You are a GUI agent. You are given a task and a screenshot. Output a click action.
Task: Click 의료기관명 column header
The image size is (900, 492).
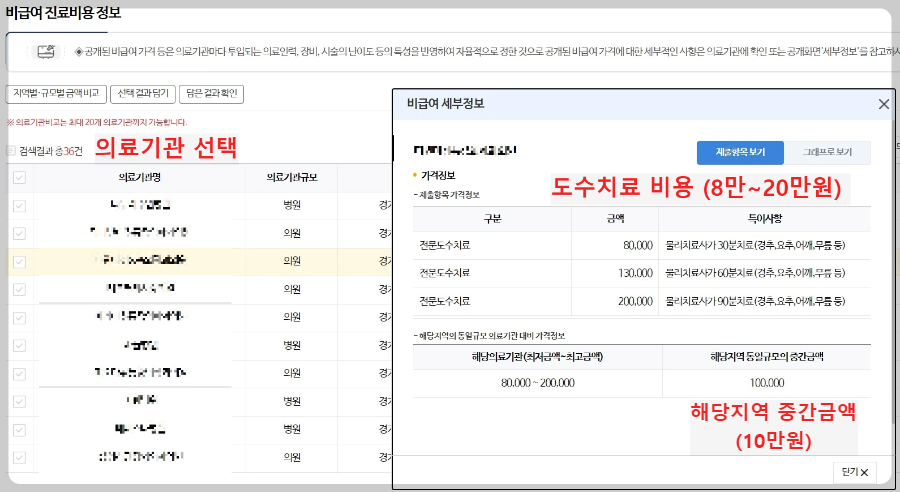point(139,178)
